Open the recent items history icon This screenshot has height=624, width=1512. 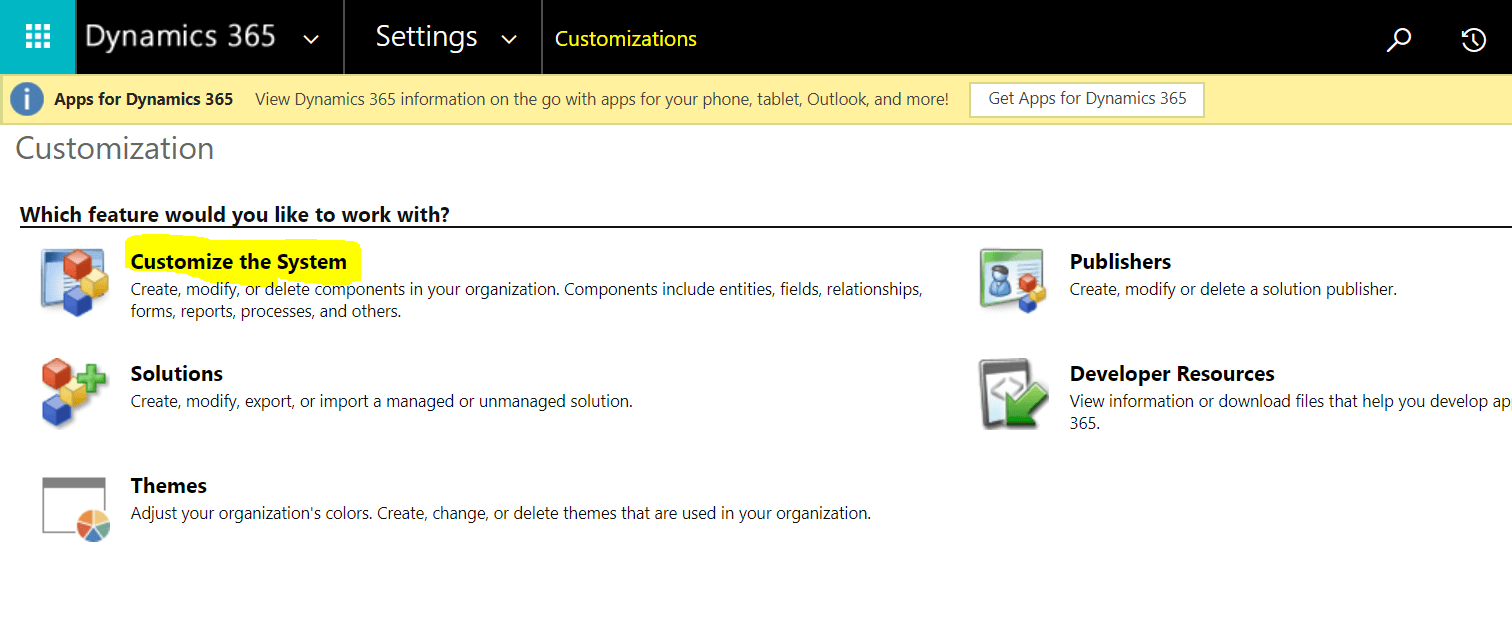click(1472, 39)
